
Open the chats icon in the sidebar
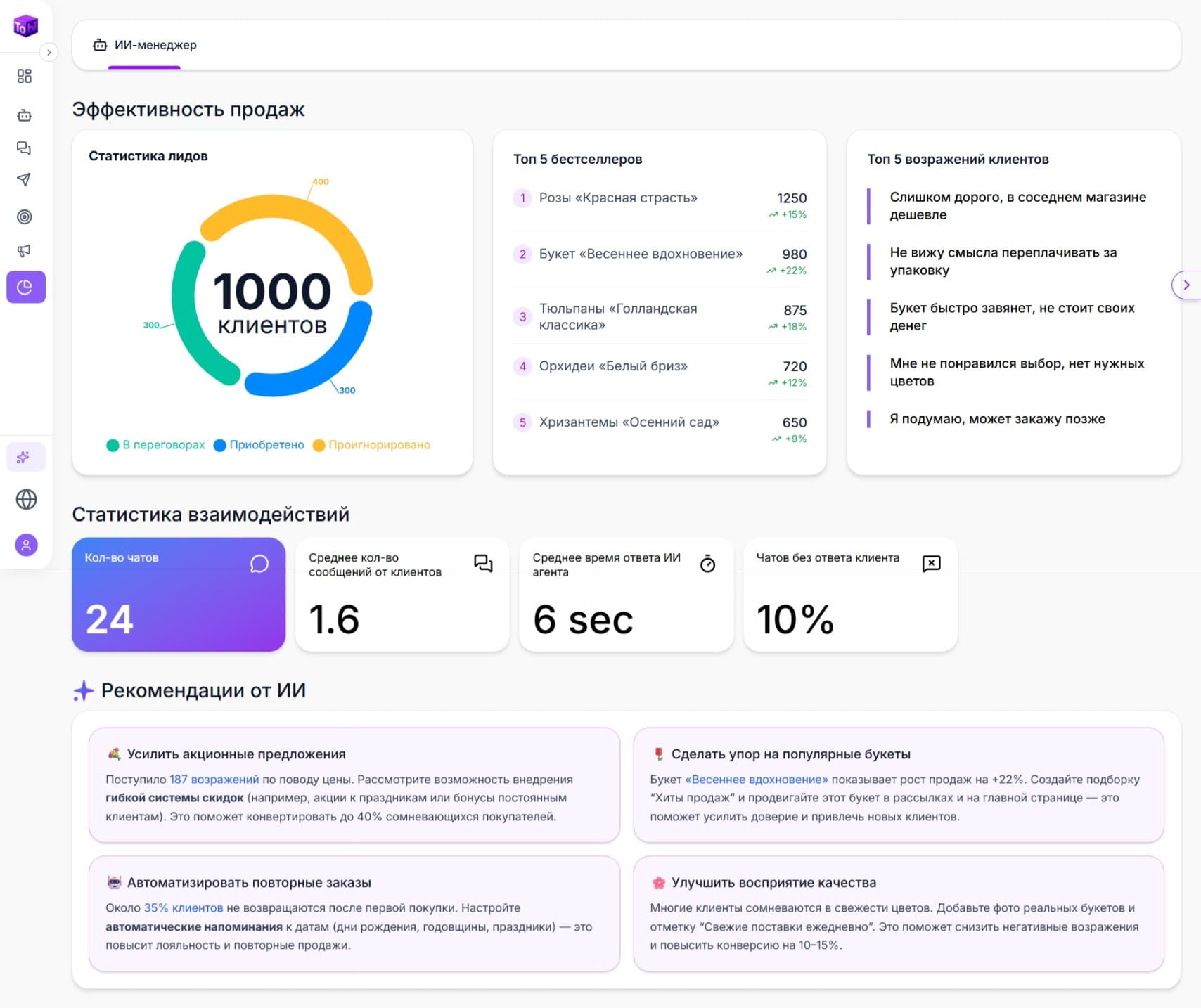25,148
